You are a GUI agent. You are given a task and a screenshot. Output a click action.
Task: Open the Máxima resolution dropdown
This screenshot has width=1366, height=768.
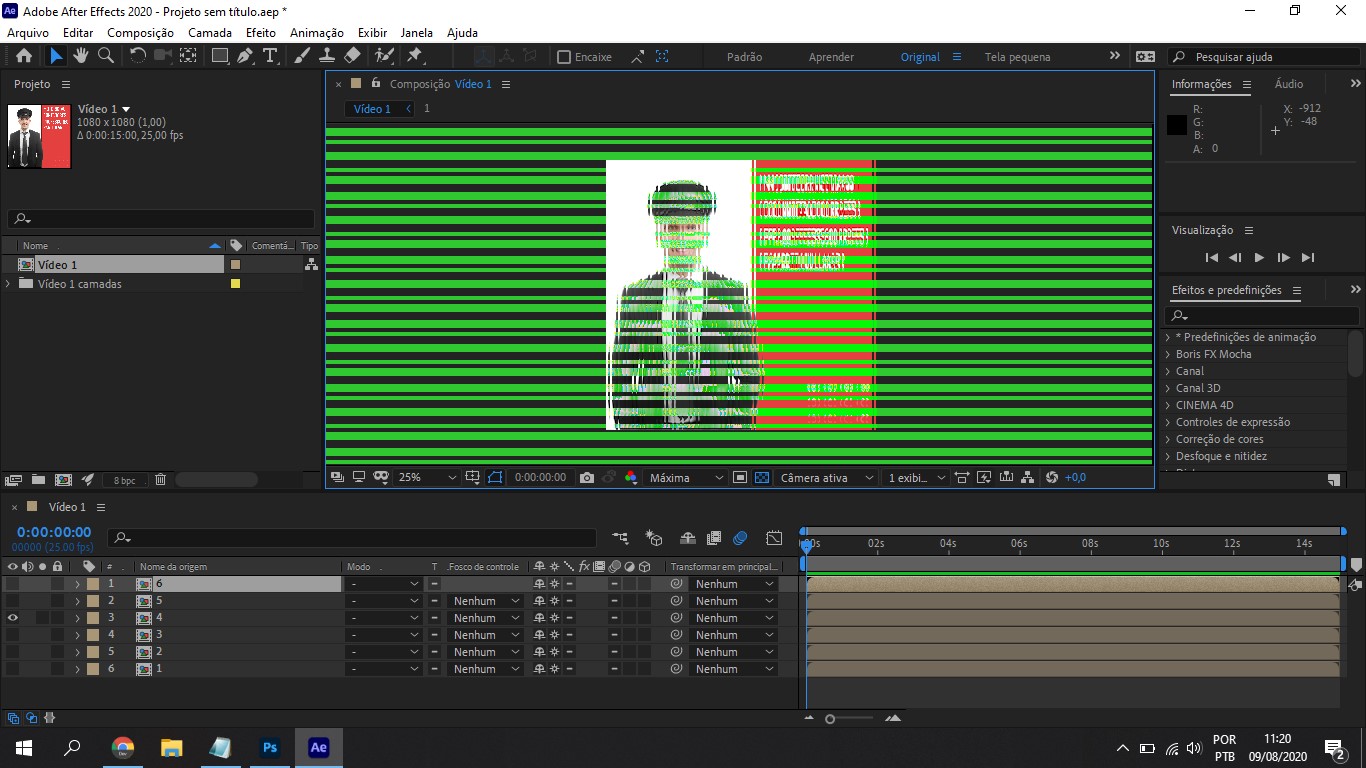click(x=684, y=477)
